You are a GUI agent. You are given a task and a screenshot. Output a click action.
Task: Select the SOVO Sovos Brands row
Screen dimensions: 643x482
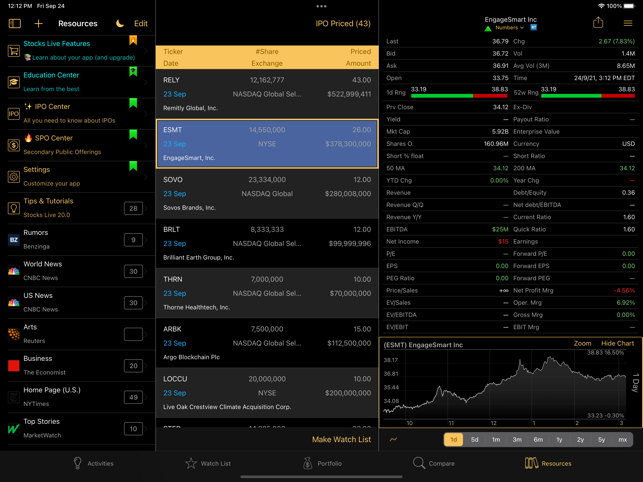267,194
